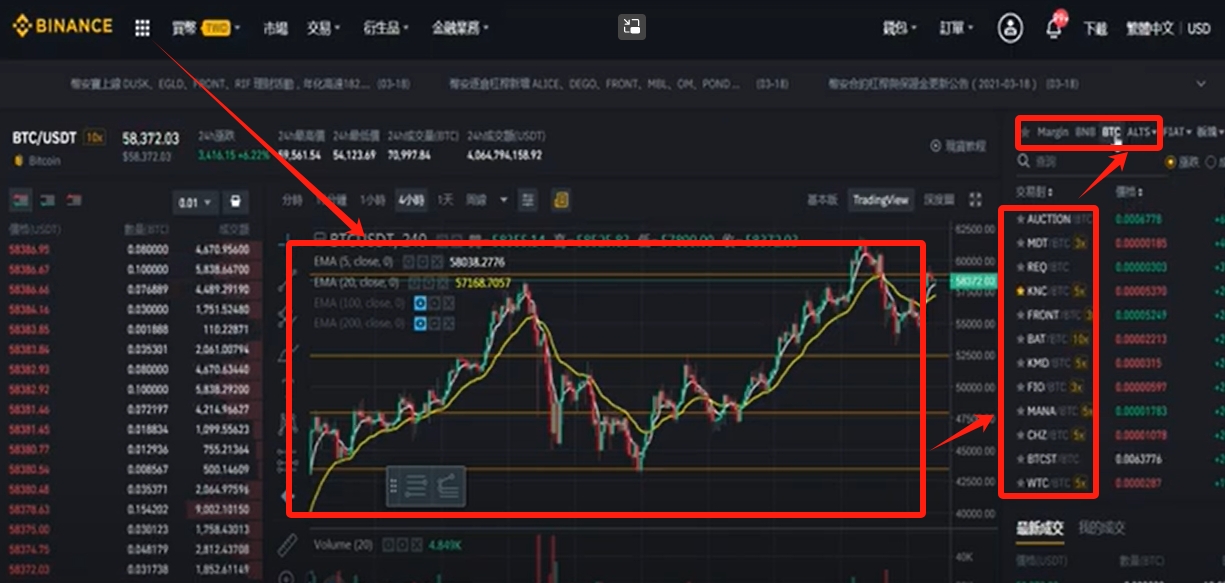The width and height of the screenshot is (1225, 583).
Task: Switch to the 我的成交 my trades tab
Action: pos(1102,527)
